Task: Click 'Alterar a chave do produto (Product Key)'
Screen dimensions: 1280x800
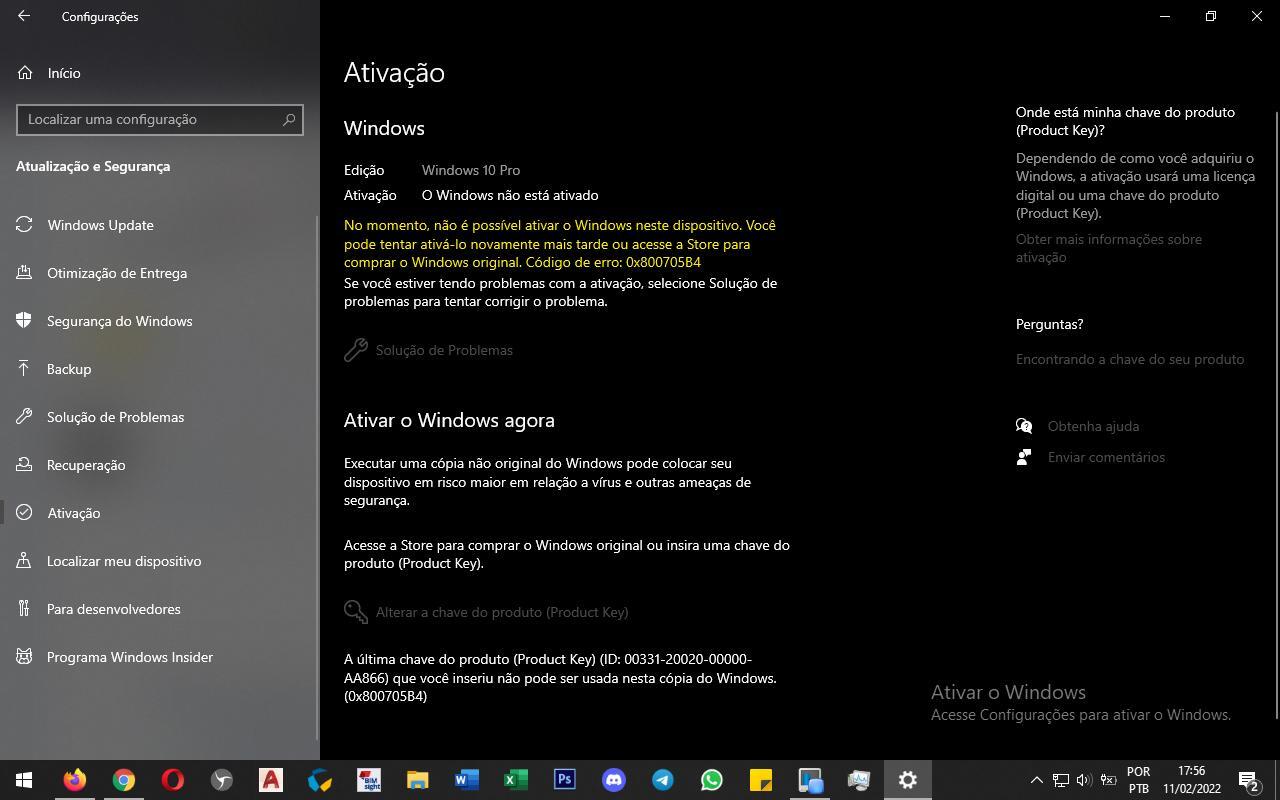Action: (x=502, y=612)
